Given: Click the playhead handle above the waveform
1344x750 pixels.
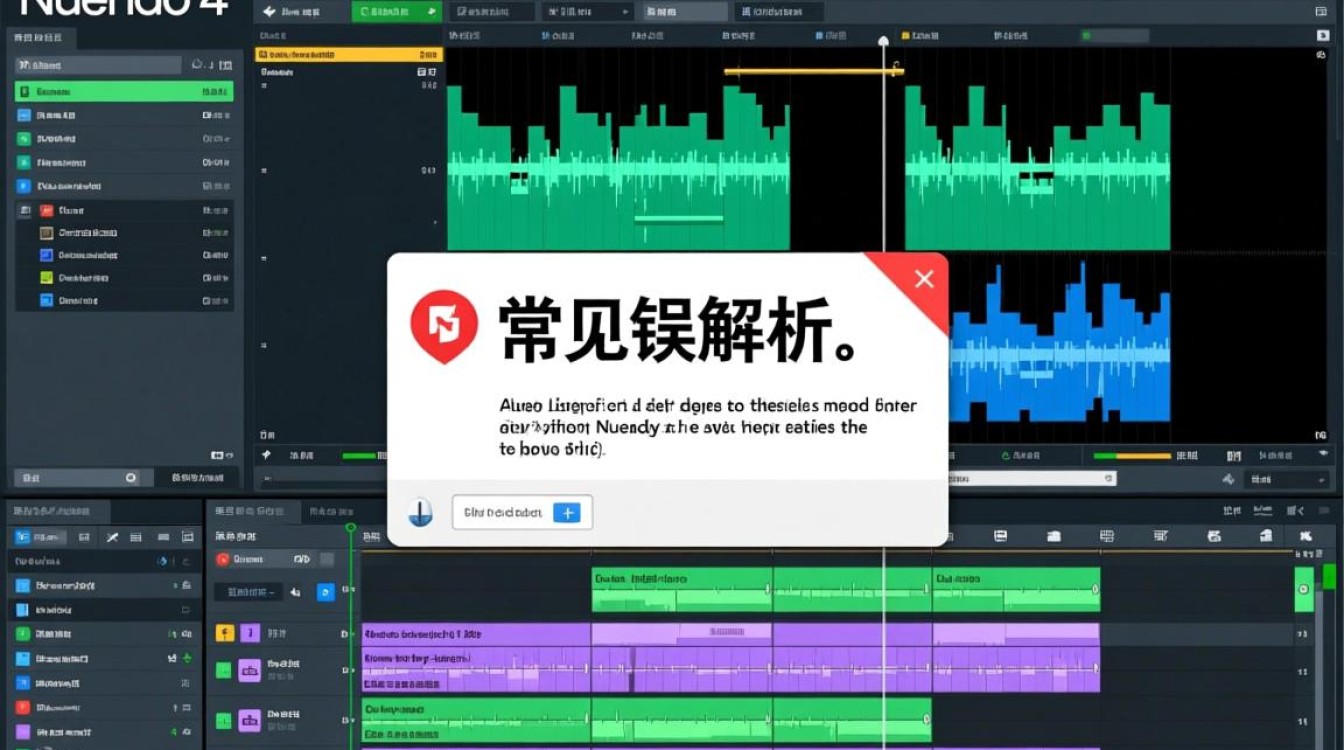Looking at the screenshot, I should 883,42.
